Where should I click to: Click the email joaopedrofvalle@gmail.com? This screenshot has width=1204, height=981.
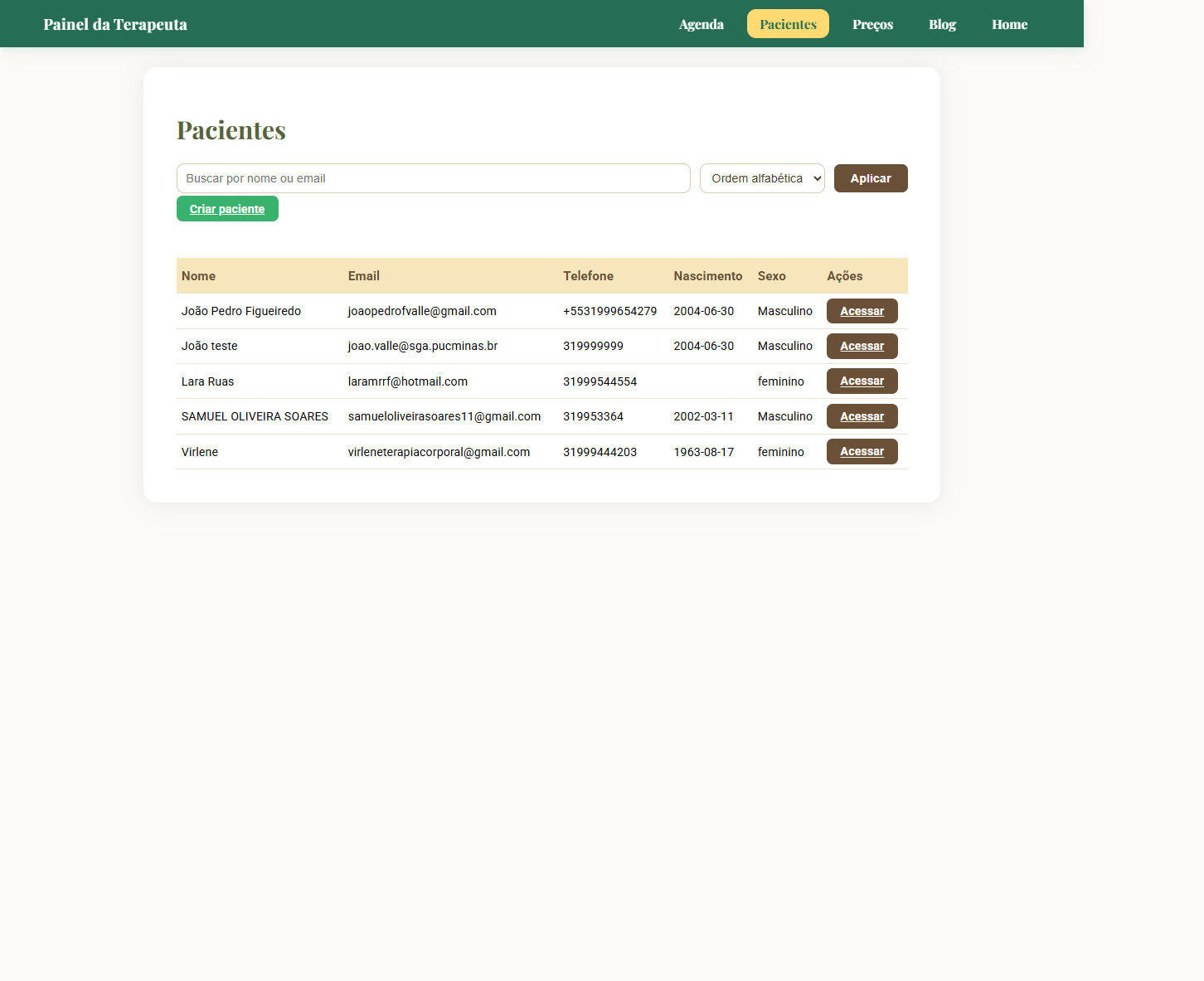(x=422, y=311)
